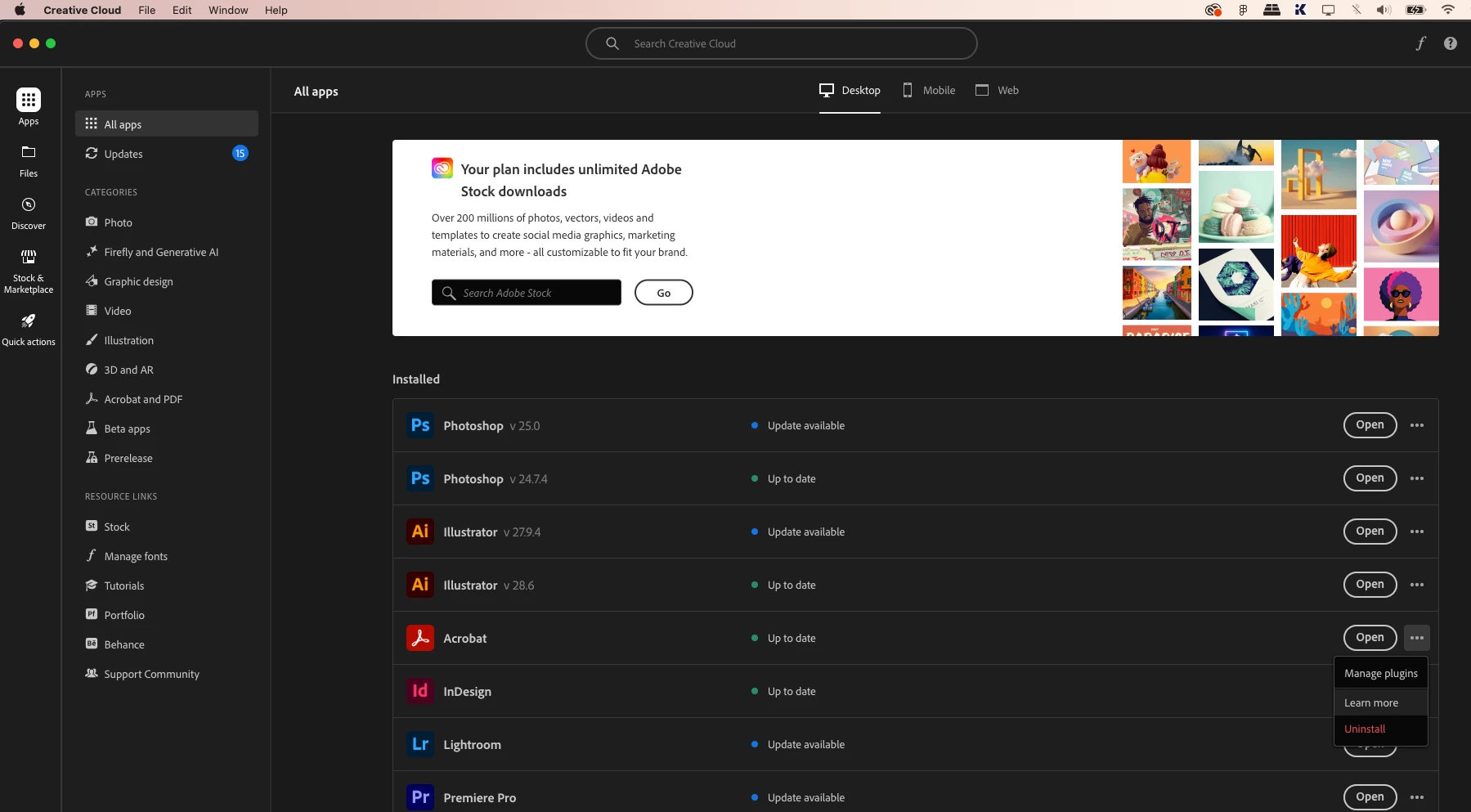Image resolution: width=1471 pixels, height=812 pixels.
Task: Select 3D and AR category
Action: tap(167, 370)
